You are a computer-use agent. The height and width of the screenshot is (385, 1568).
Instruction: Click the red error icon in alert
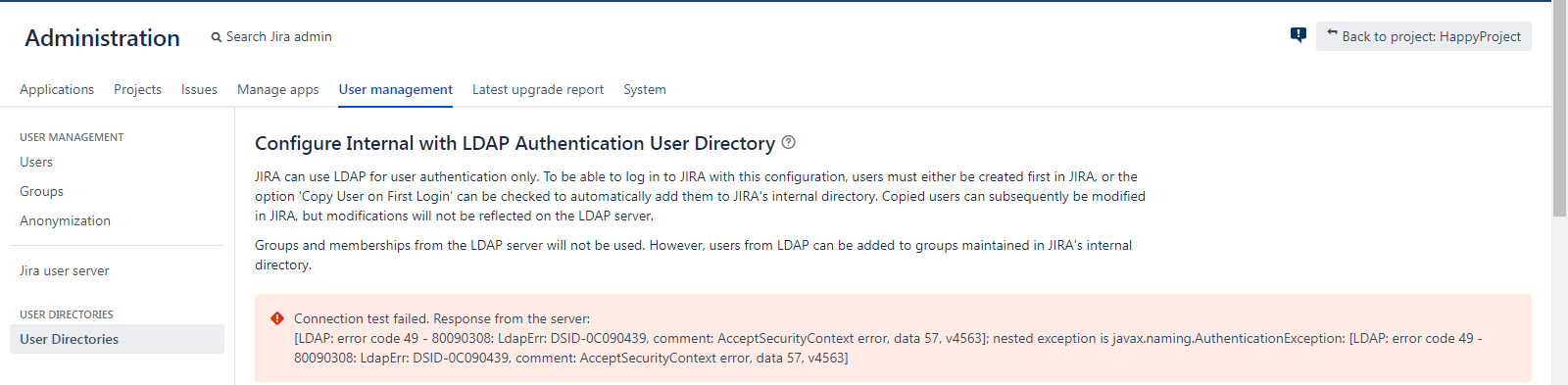277,318
